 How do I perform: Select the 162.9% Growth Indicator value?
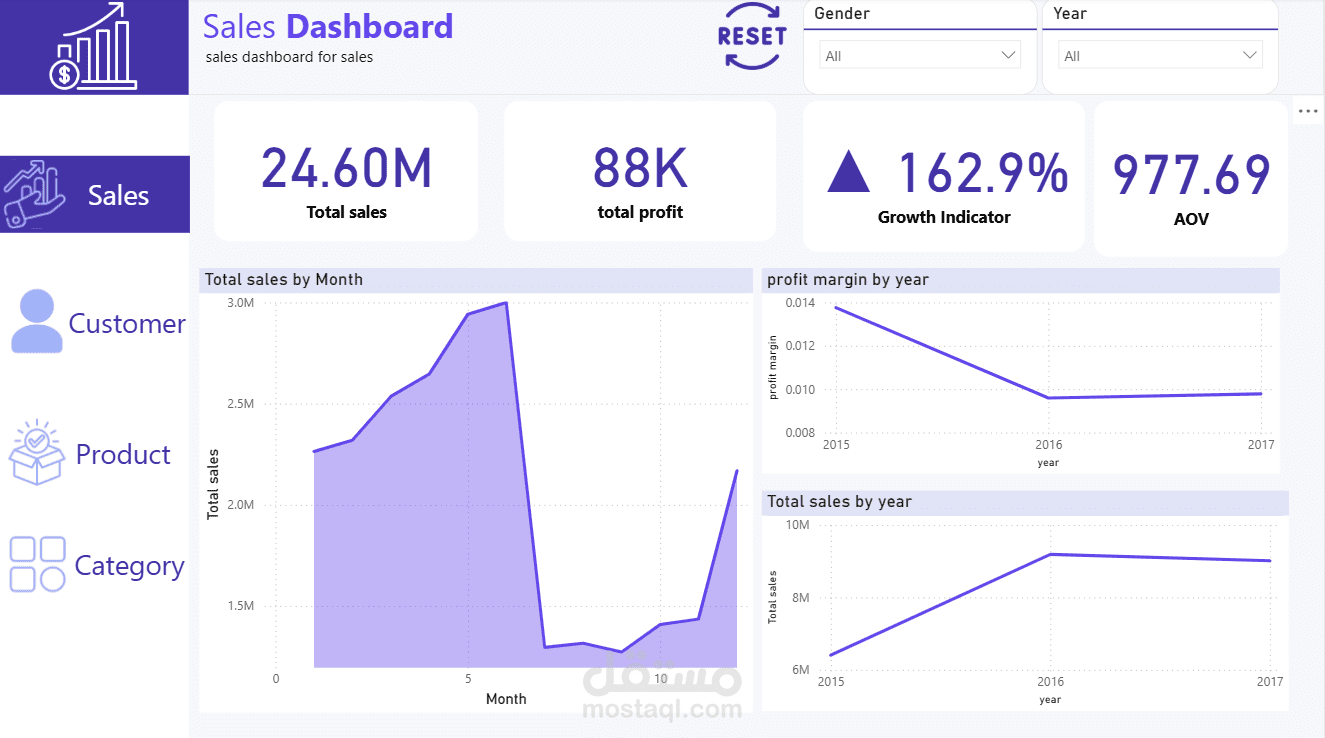[983, 173]
